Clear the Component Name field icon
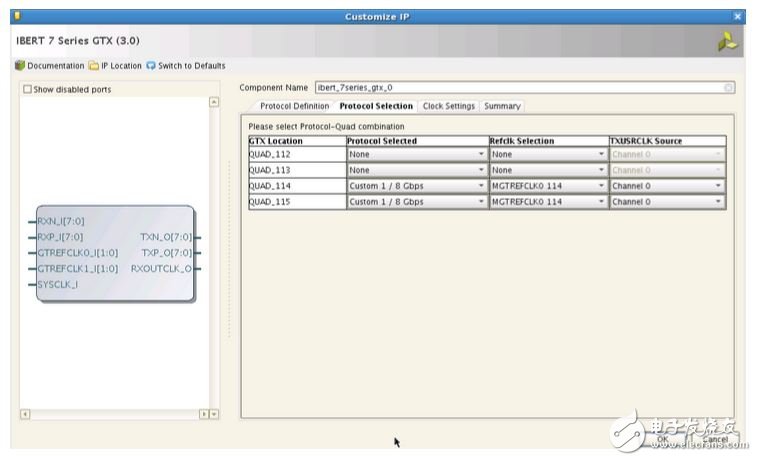This screenshot has height=461, width=757. coord(729,88)
